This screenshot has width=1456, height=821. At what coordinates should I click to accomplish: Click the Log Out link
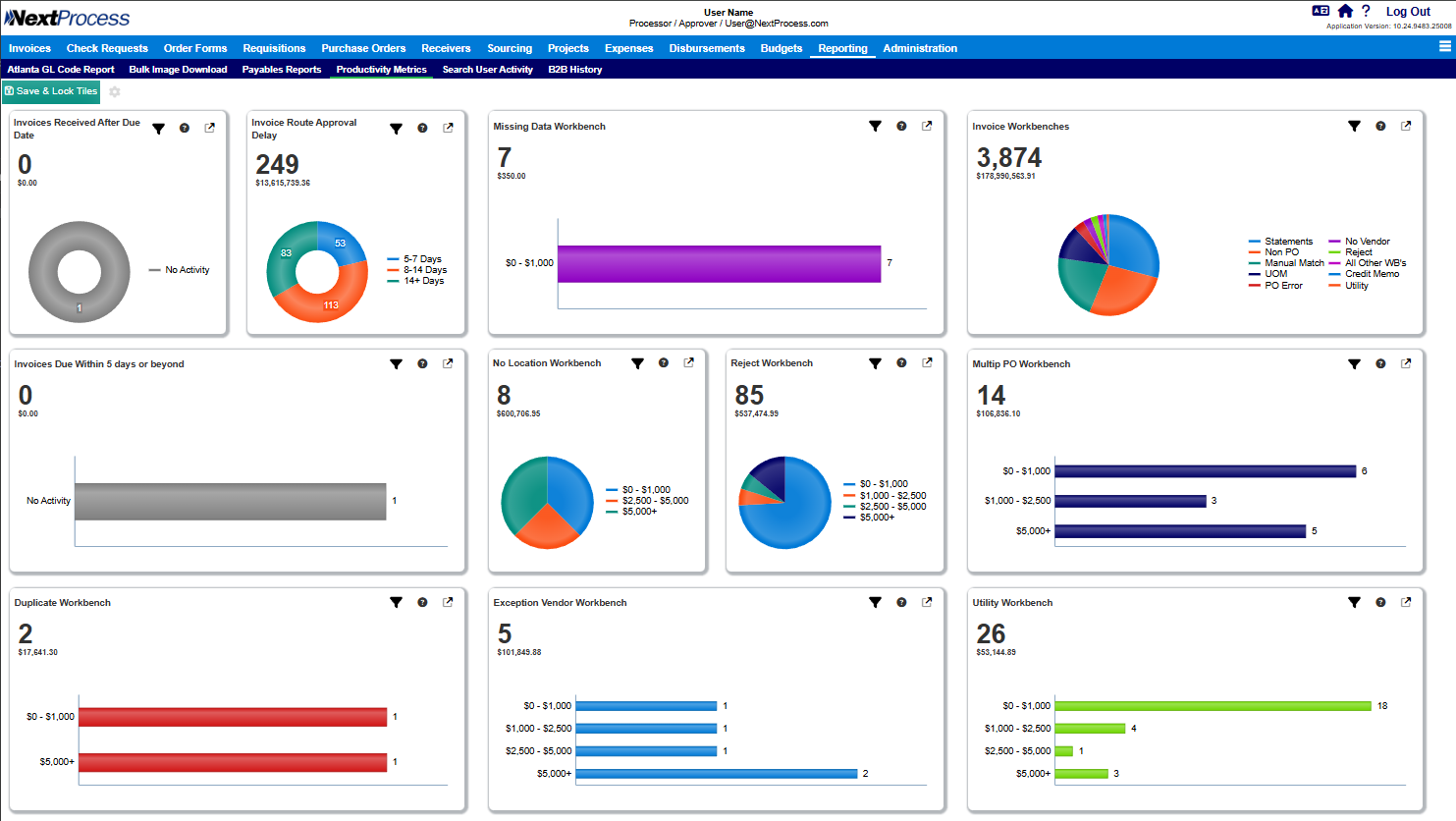(x=1408, y=12)
